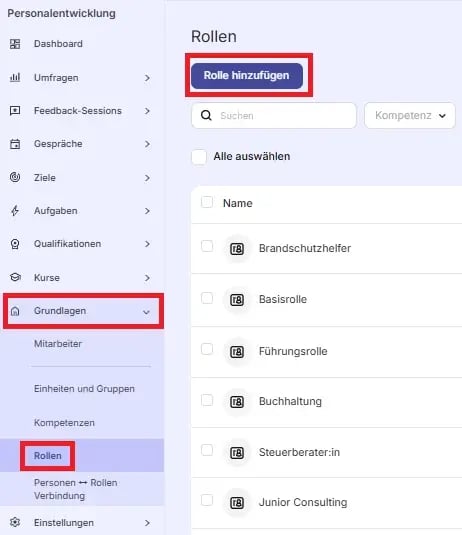This screenshot has width=462, height=535.
Task: Select the Brandschutzhelfer row checkbox
Action: [207, 246]
